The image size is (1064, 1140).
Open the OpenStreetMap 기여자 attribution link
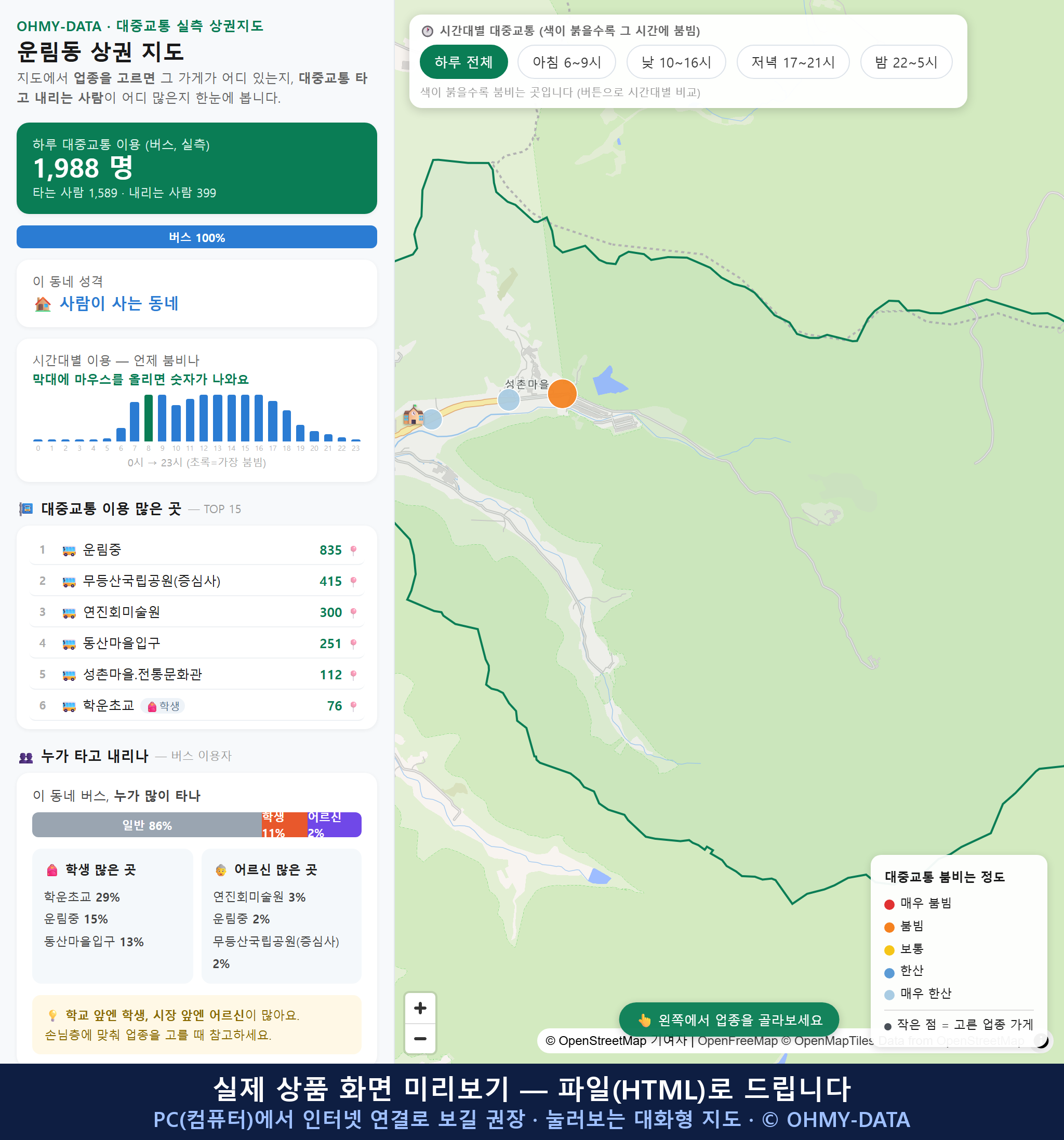click(x=615, y=1040)
